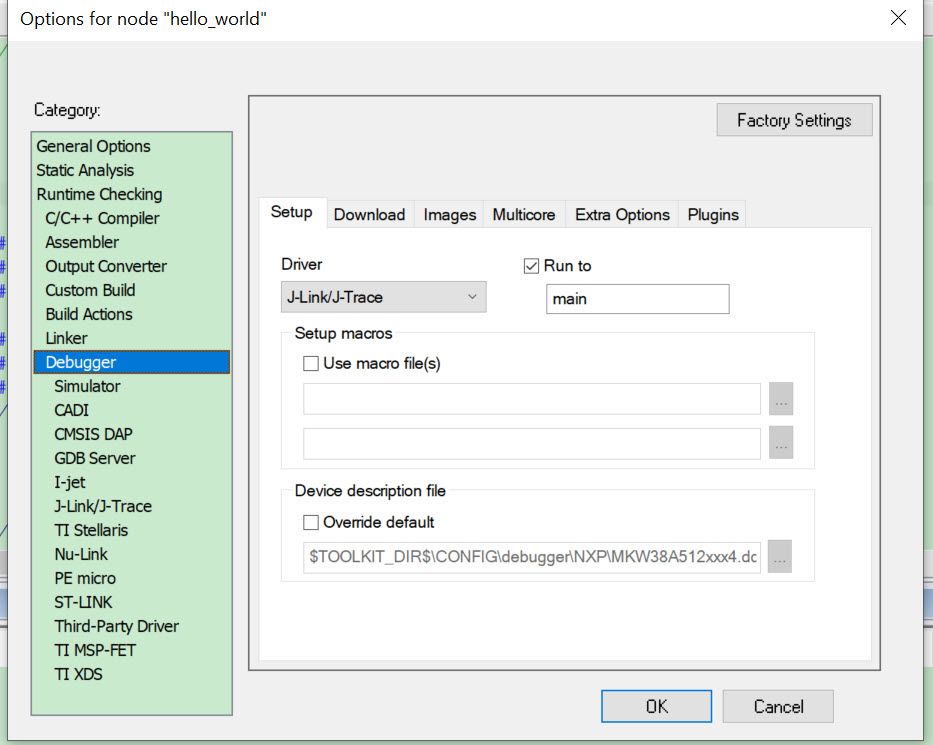Screen dimensions: 933x745
Task: Cancel the options dialog
Action: point(778,706)
